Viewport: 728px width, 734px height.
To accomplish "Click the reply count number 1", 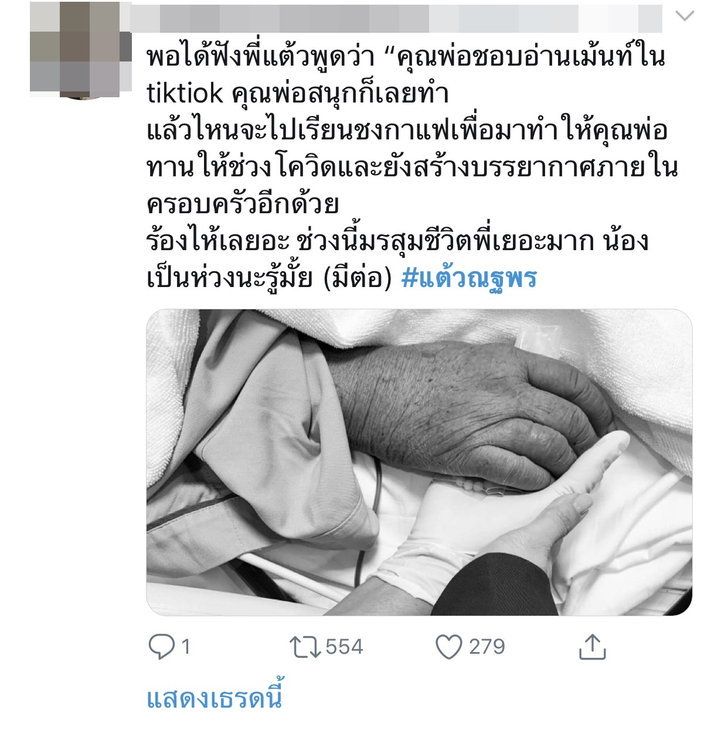I will [x=185, y=647].
